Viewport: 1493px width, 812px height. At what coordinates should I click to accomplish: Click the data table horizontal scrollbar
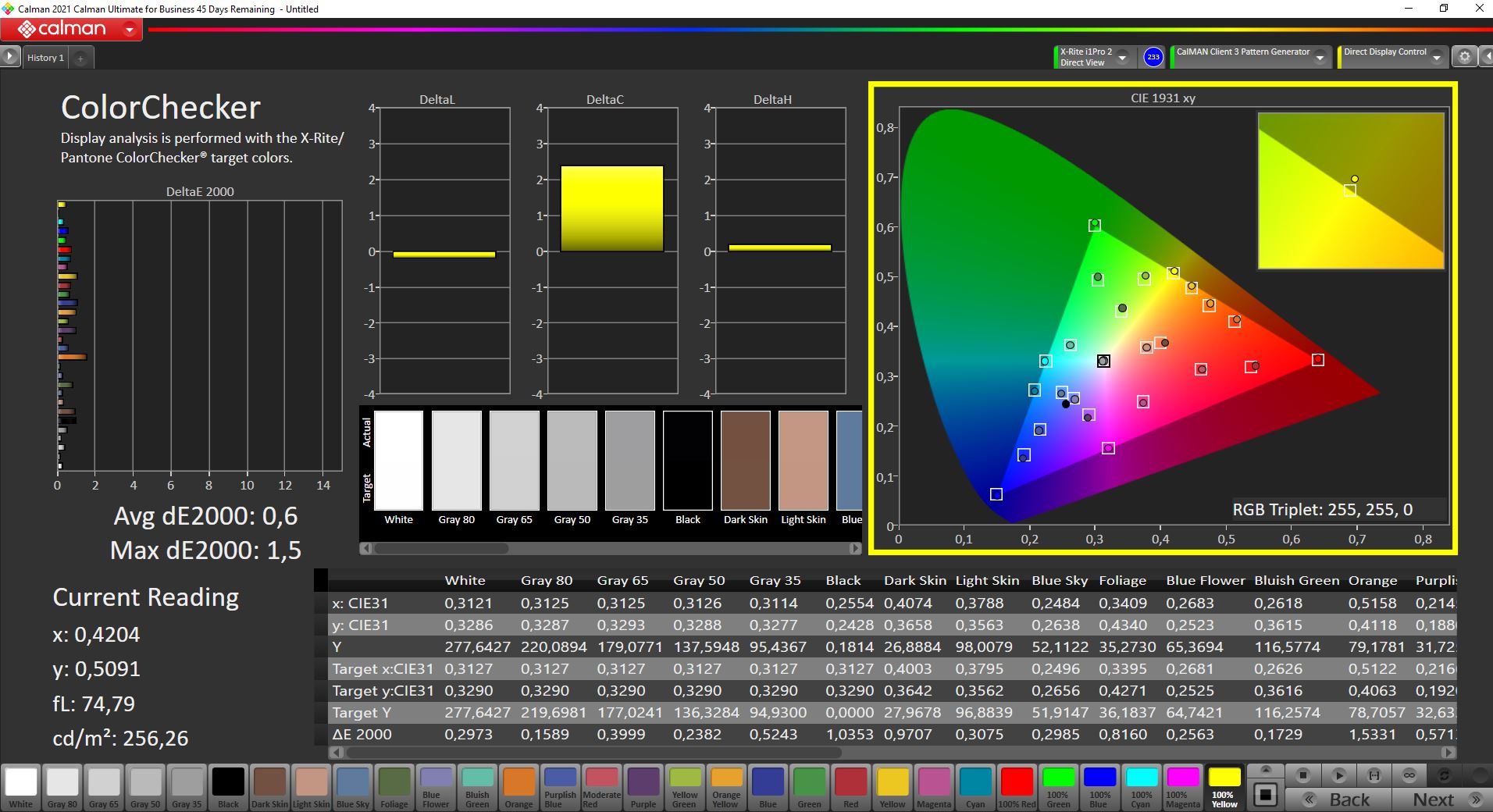click(x=593, y=753)
